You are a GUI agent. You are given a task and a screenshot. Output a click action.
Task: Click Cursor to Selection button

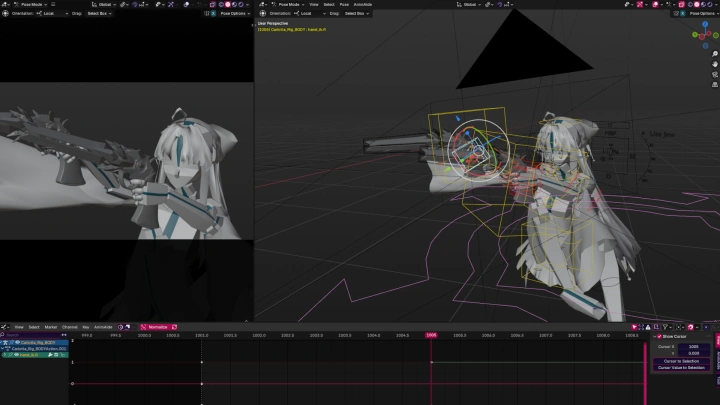click(681, 361)
